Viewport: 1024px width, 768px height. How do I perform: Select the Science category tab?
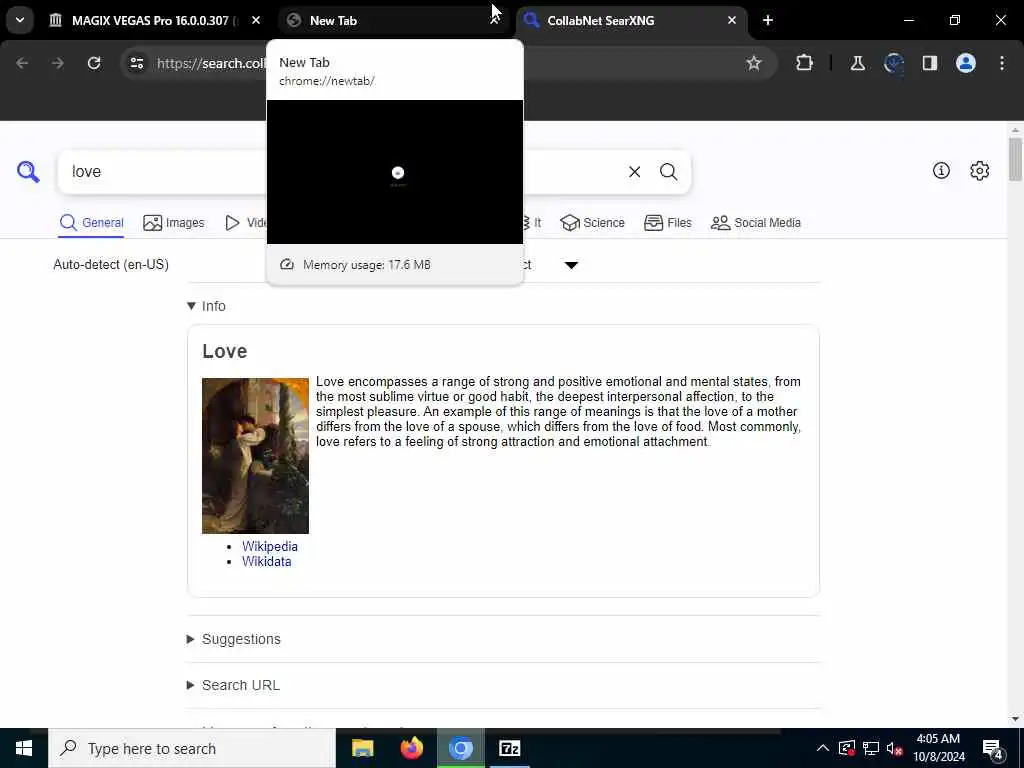coord(592,223)
